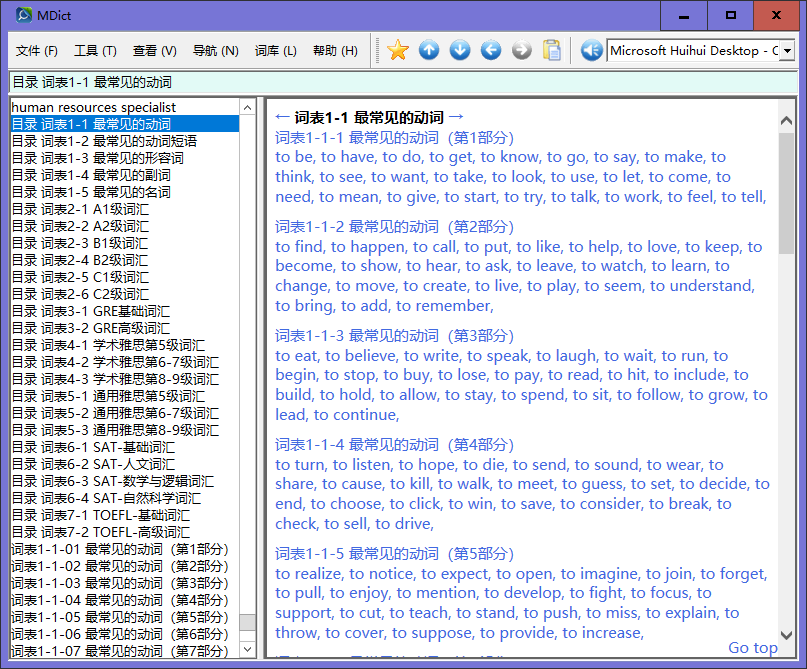Click the clipboard paste icon
807x669 pixels.
pyautogui.click(x=552, y=50)
